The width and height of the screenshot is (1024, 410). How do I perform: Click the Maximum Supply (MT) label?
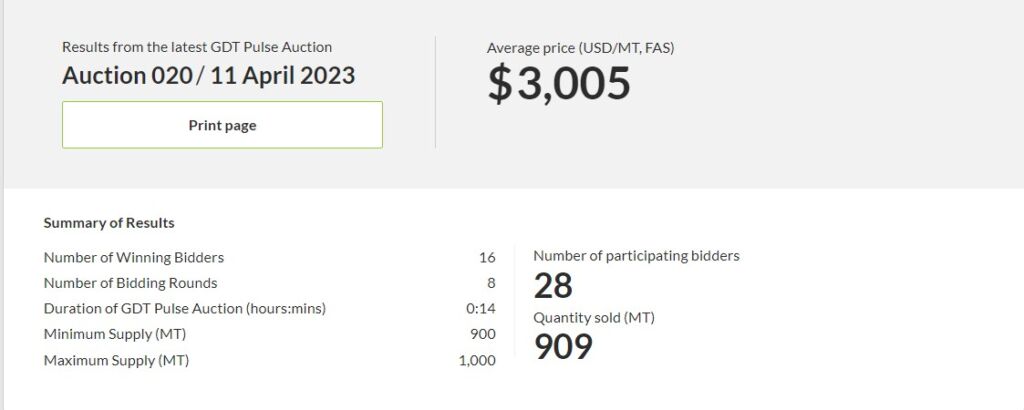116,360
